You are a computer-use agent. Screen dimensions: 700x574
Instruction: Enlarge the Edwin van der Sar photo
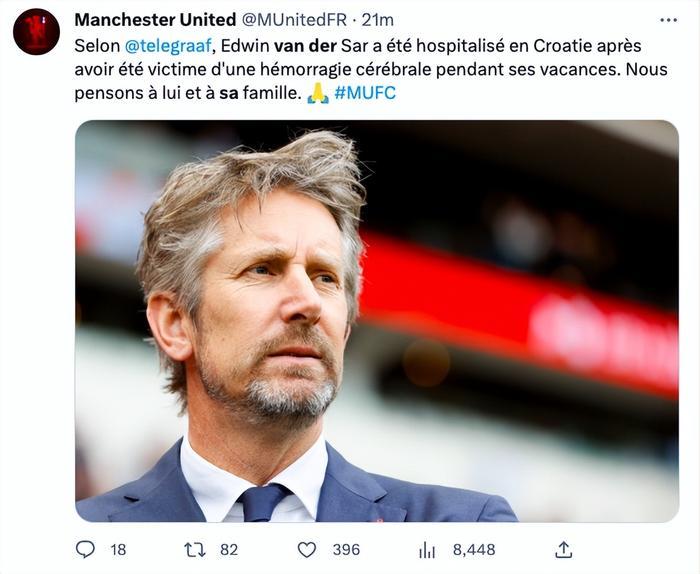pos(377,321)
